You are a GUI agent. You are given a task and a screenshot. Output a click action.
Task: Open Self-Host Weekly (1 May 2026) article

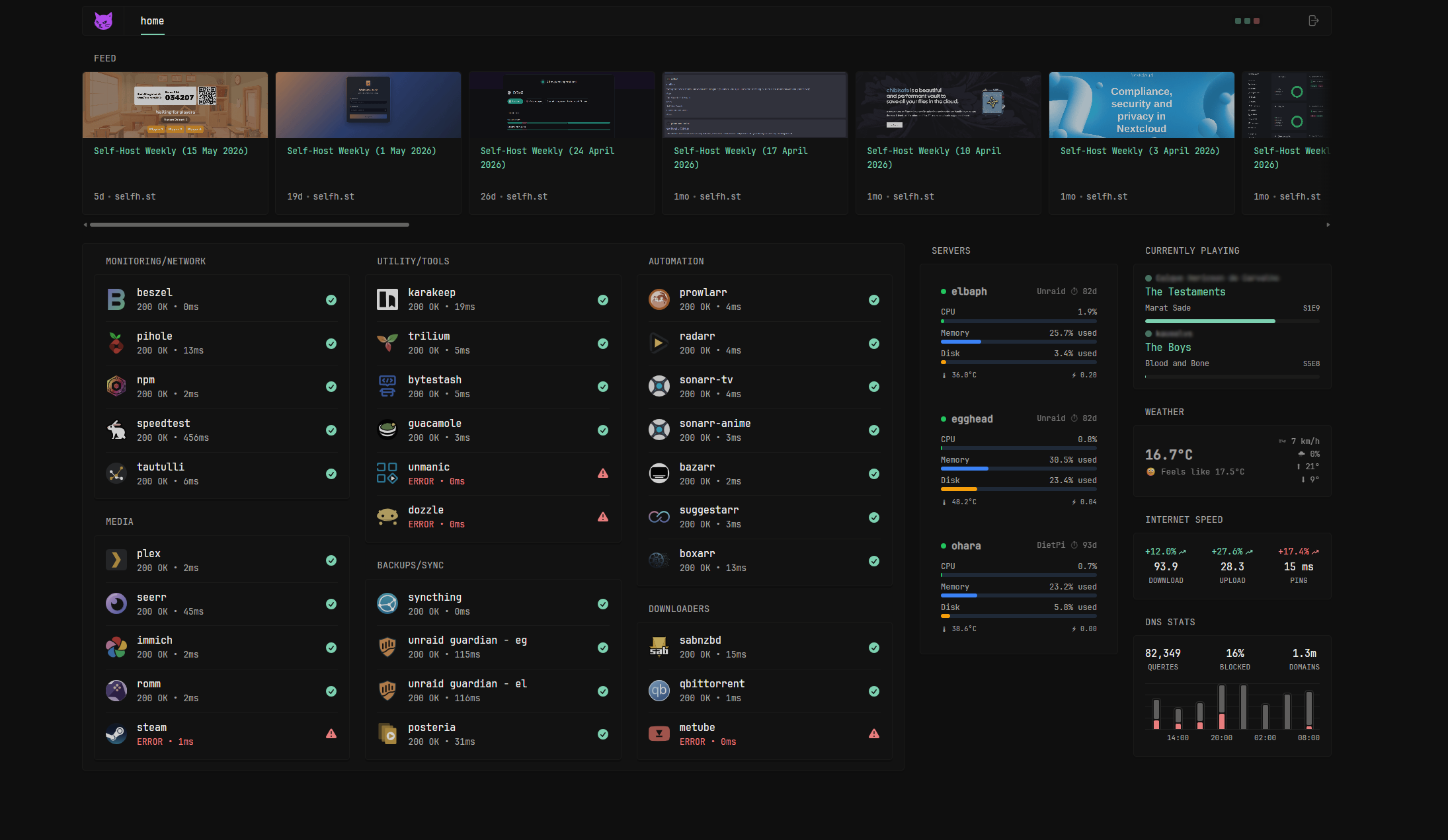[362, 151]
